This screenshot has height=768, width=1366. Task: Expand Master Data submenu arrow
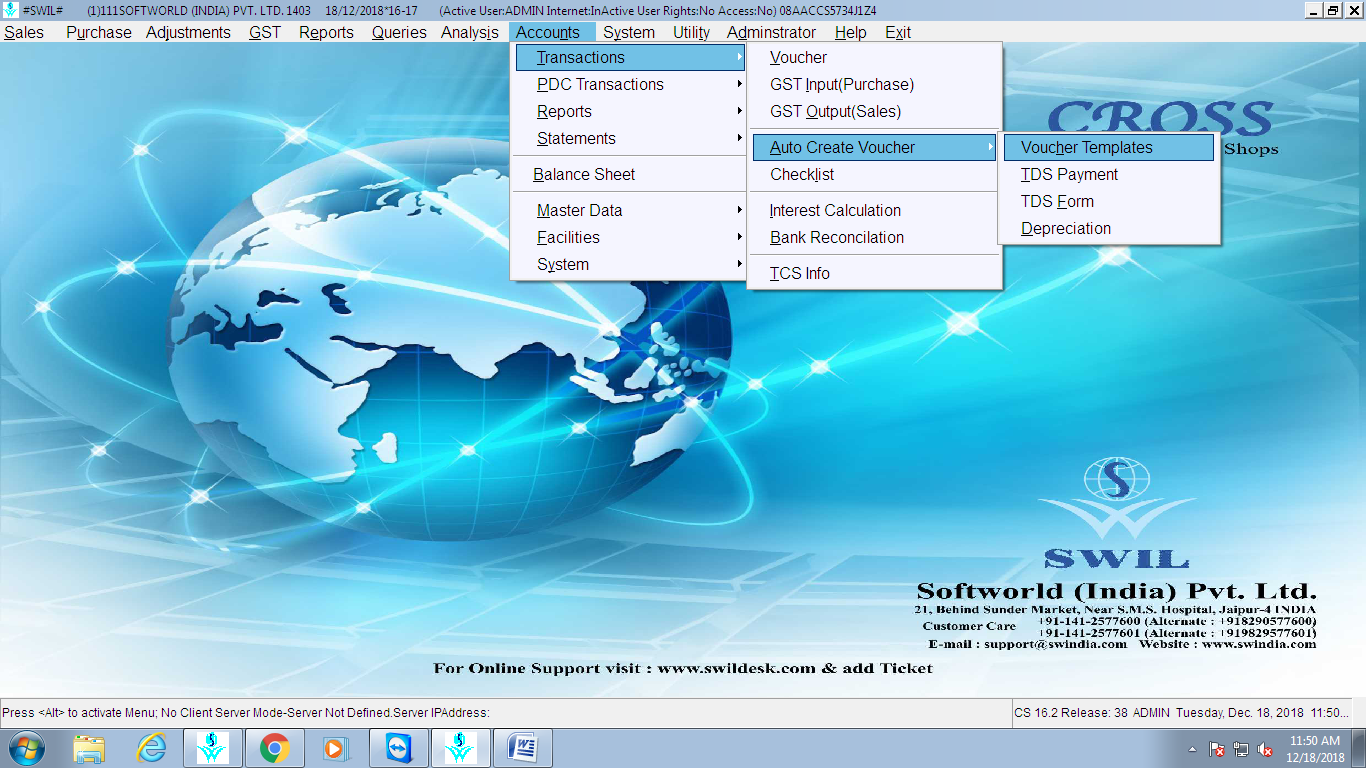740,211
